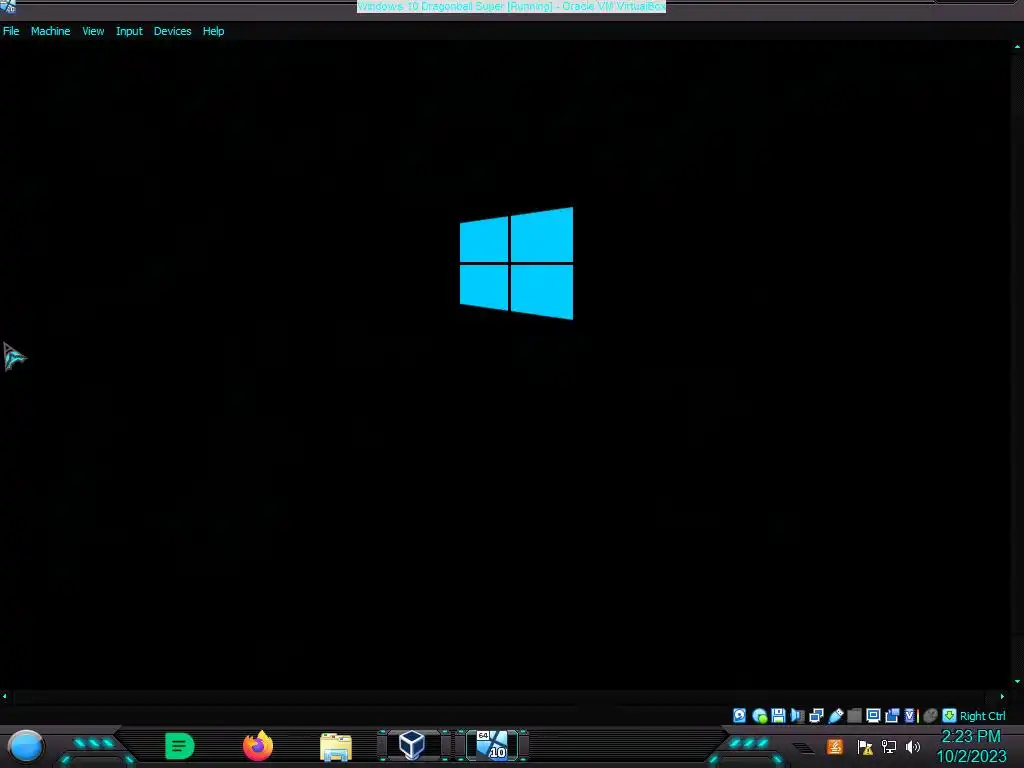Viewport: 1024px width, 768px height.
Task: Click the mouse integration status icon
Action: pyautogui.click(x=931, y=716)
